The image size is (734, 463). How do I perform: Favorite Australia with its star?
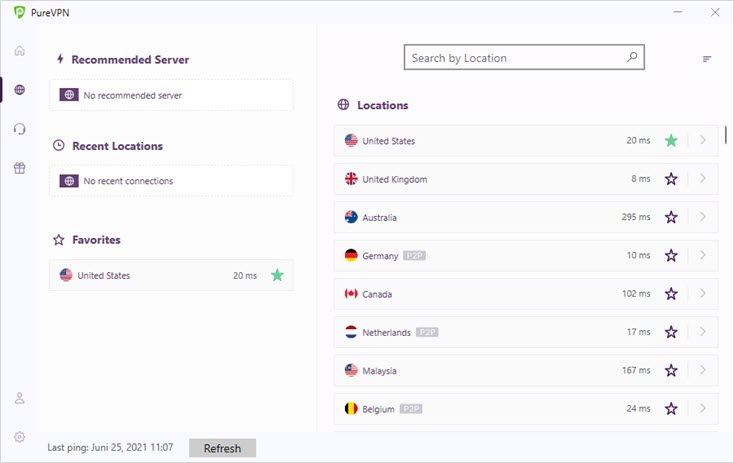click(x=671, y=217)
